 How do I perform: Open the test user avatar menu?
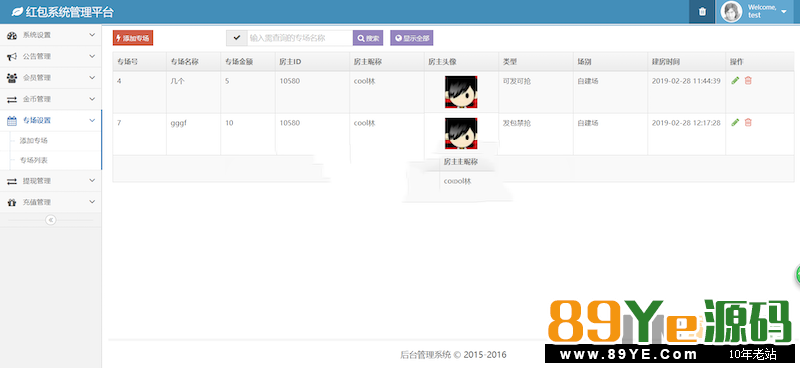(x=731, y=12)
